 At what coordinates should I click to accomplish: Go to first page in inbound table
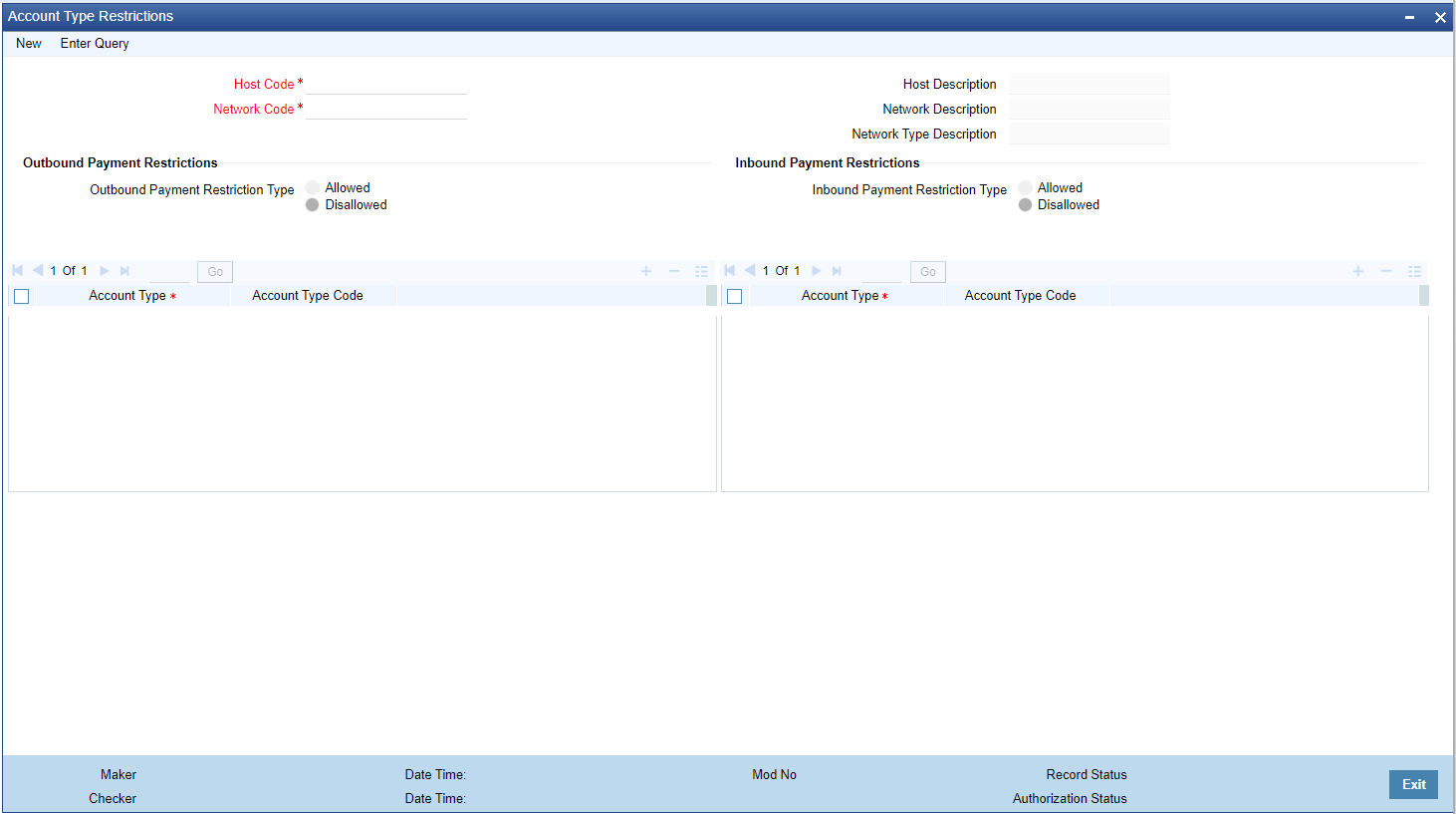729,271
